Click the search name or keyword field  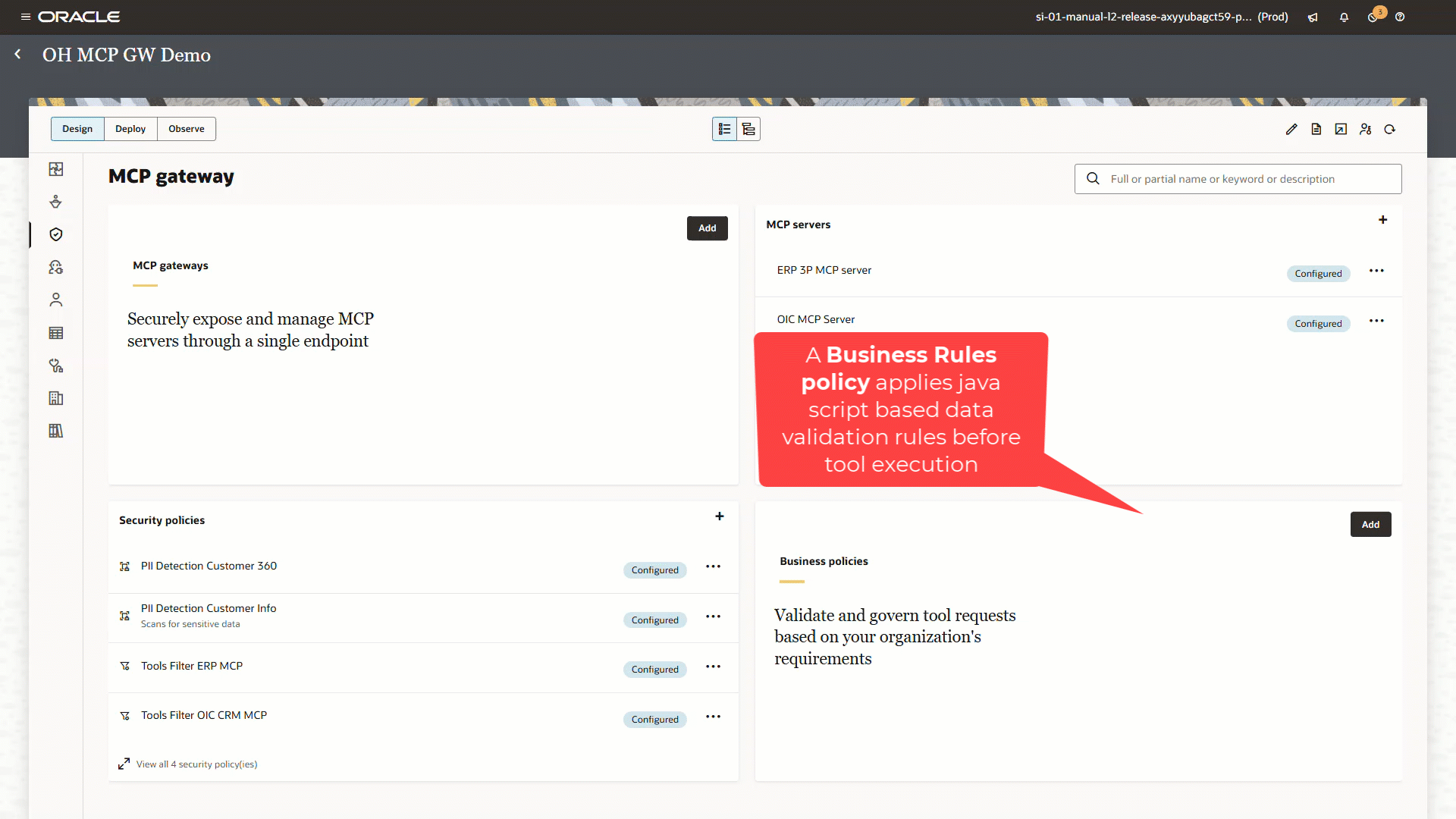point(1238,179)
